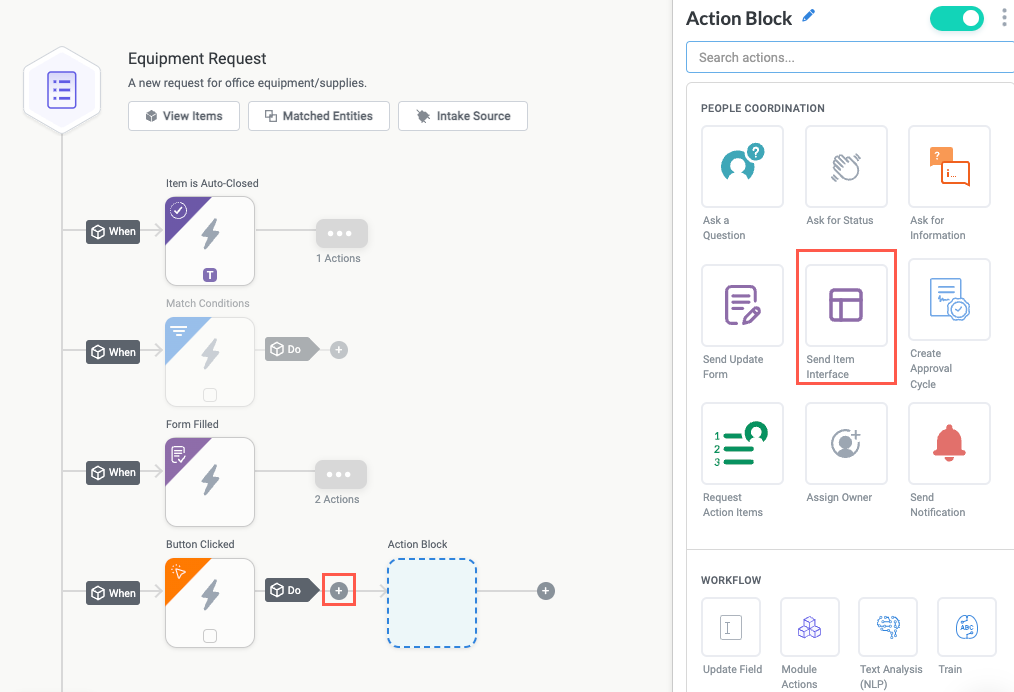
Task: Click the Button Clicked trigger block
Action: (209, 602)
